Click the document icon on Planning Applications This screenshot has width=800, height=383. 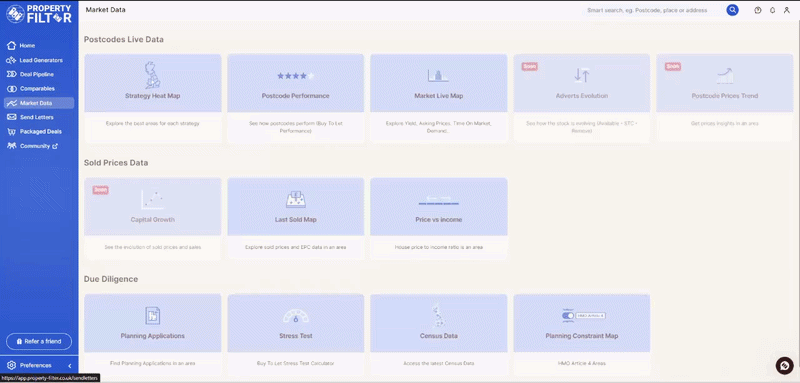pos(153,316)
